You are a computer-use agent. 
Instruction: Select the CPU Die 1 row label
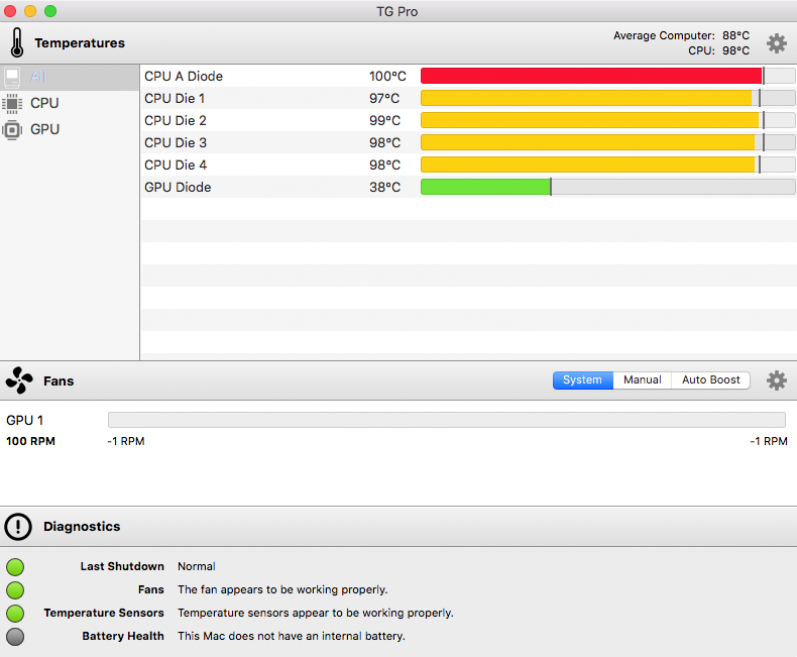[x=174, y=99]
